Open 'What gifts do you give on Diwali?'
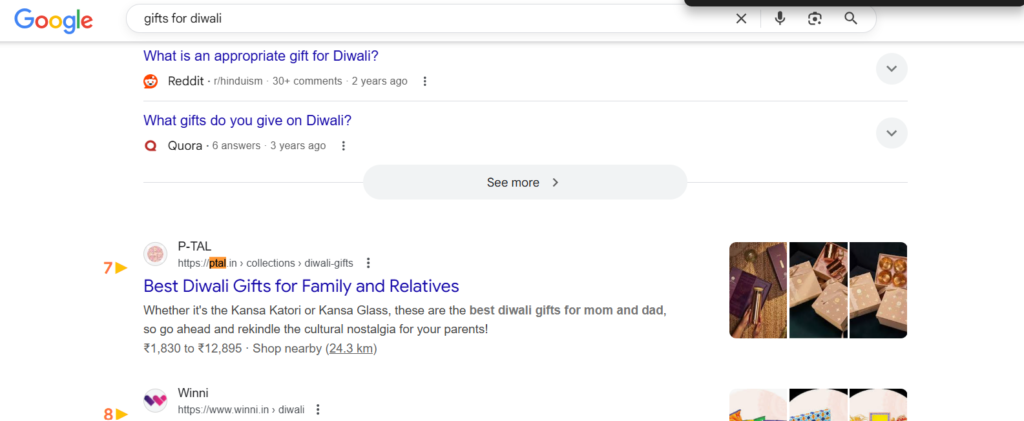This screenshot has width=1024, height=421. pyautogui.click(x=247, y=120)
